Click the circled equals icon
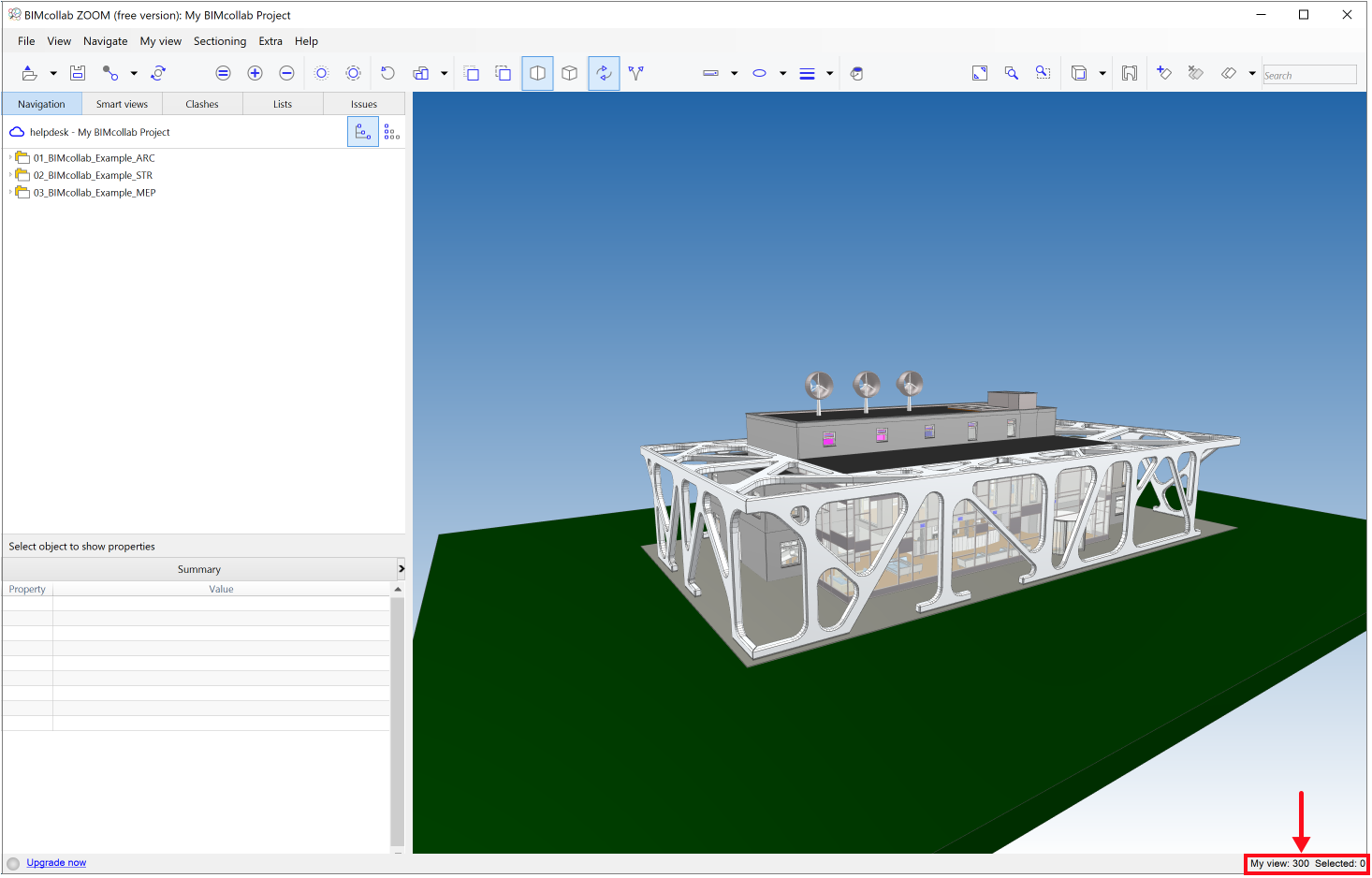Viewport: 1372px width, 878px height. [223, 73]
